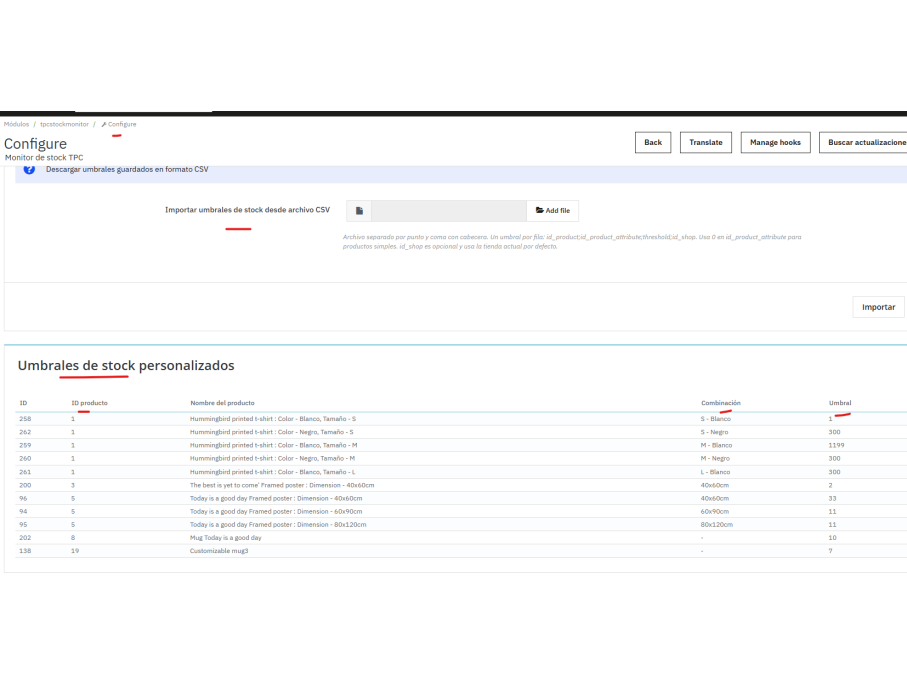Click the blue help question mark icon
This screenshot has height=693, width=907.
(29, 169)
